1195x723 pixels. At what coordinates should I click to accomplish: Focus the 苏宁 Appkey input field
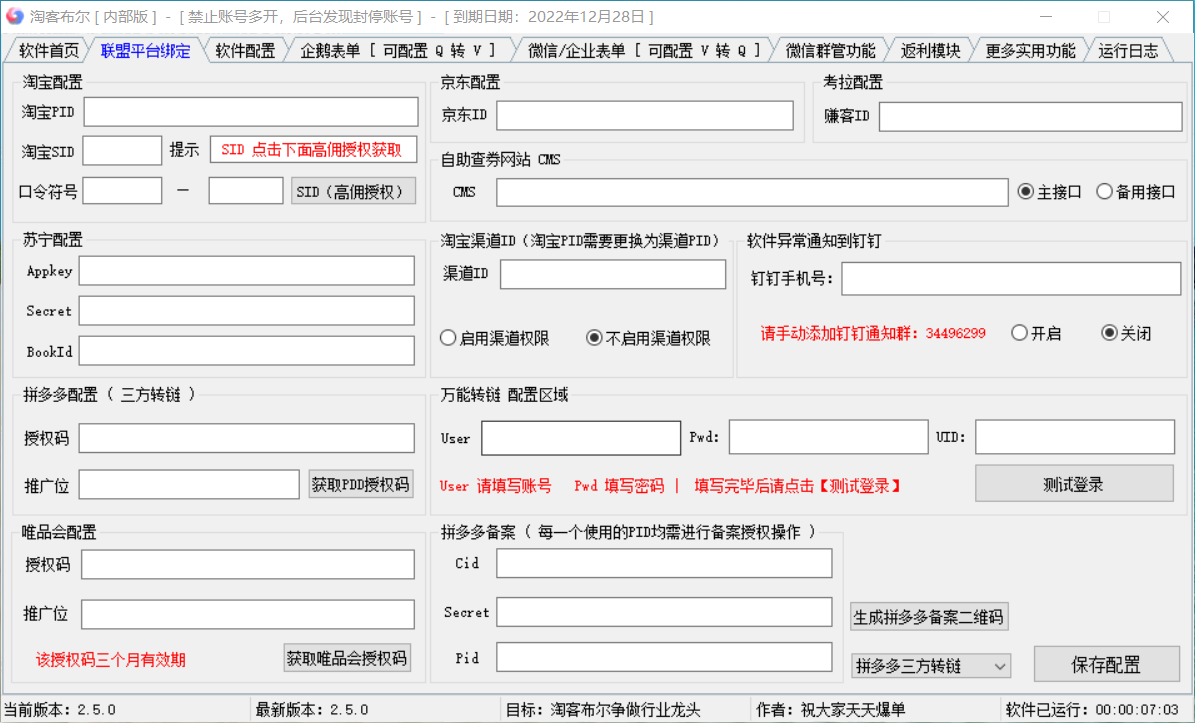(x=247, y=270)
